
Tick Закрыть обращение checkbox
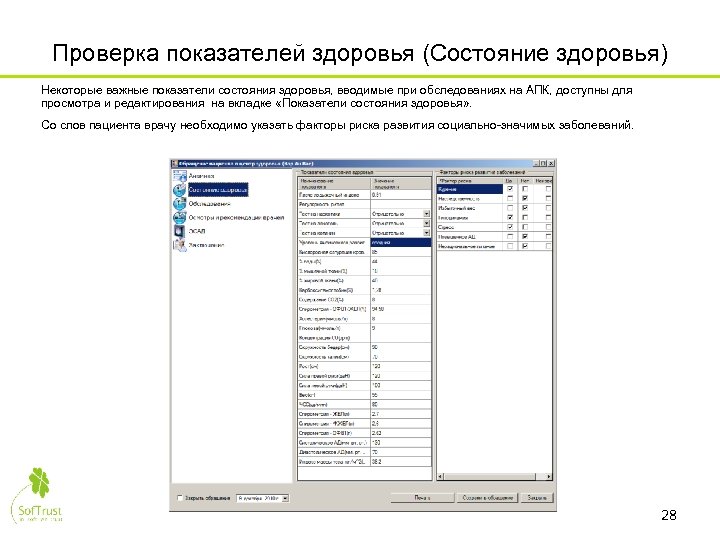click(x=180, y=498)
